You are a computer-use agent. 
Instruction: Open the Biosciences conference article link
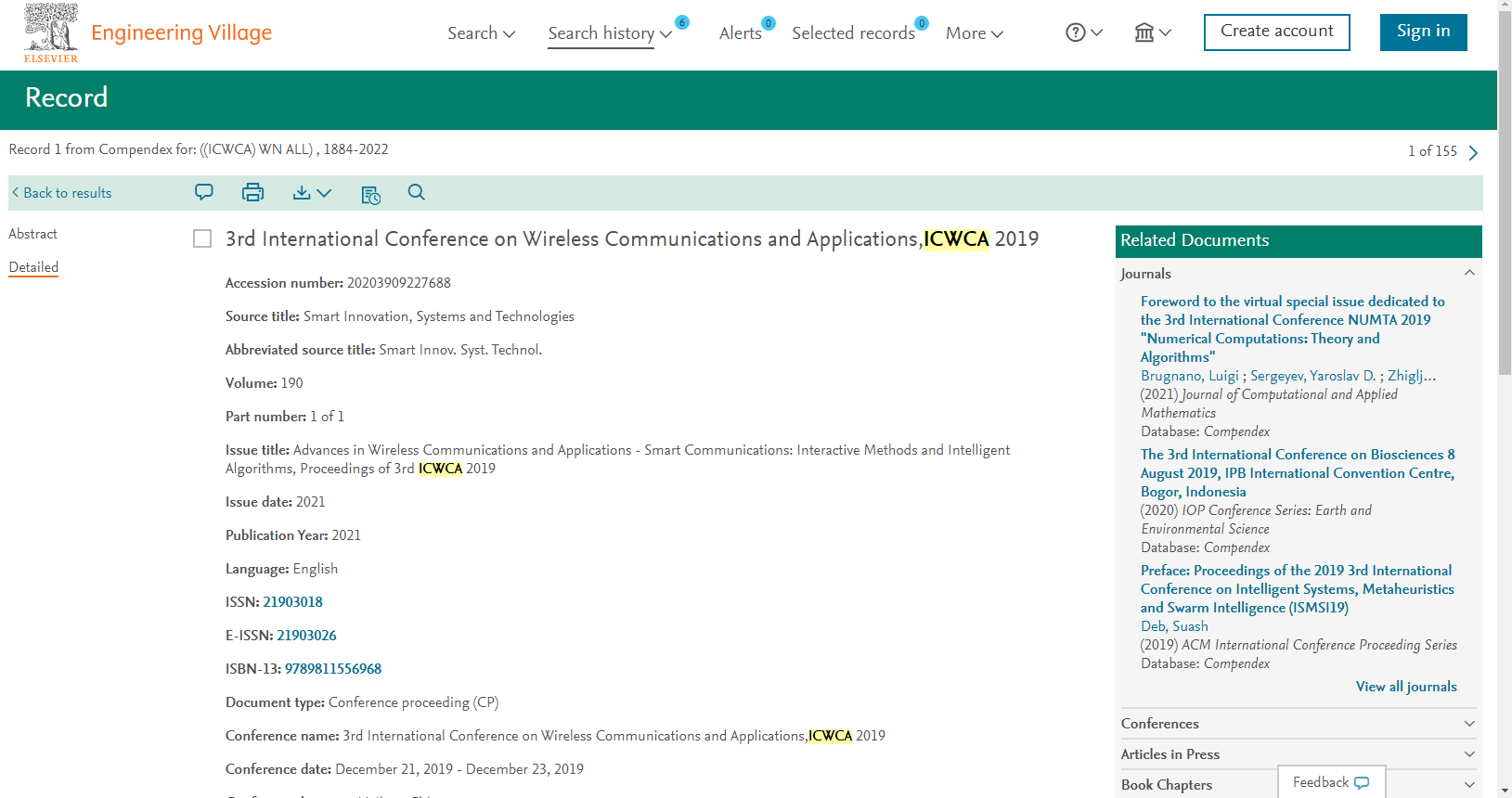coord(1298,473)
